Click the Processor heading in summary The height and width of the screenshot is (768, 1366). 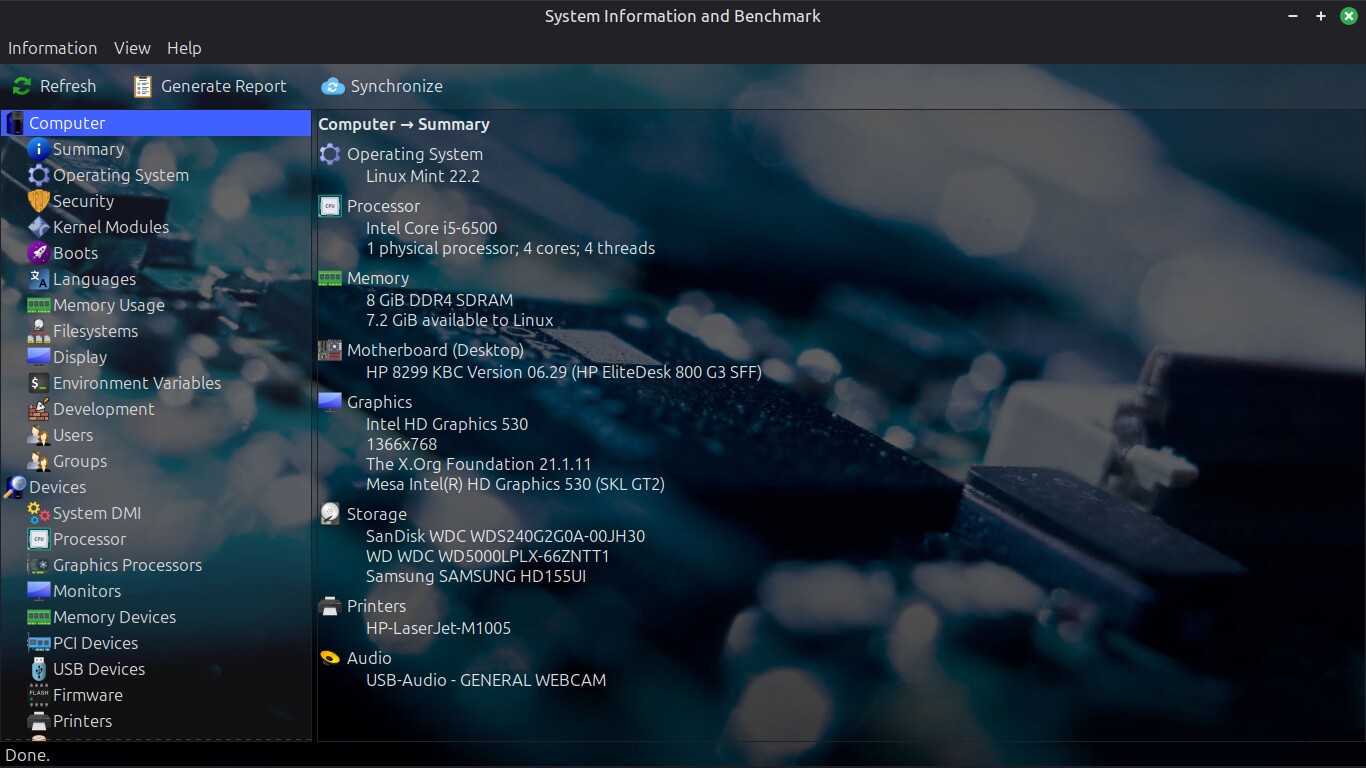pos(383,206)
